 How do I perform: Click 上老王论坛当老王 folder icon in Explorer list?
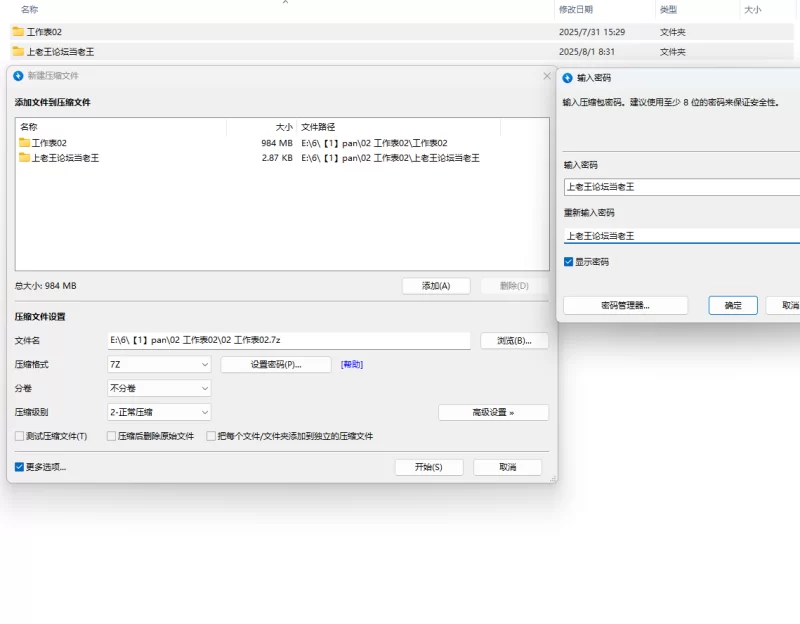pos(18,52)
